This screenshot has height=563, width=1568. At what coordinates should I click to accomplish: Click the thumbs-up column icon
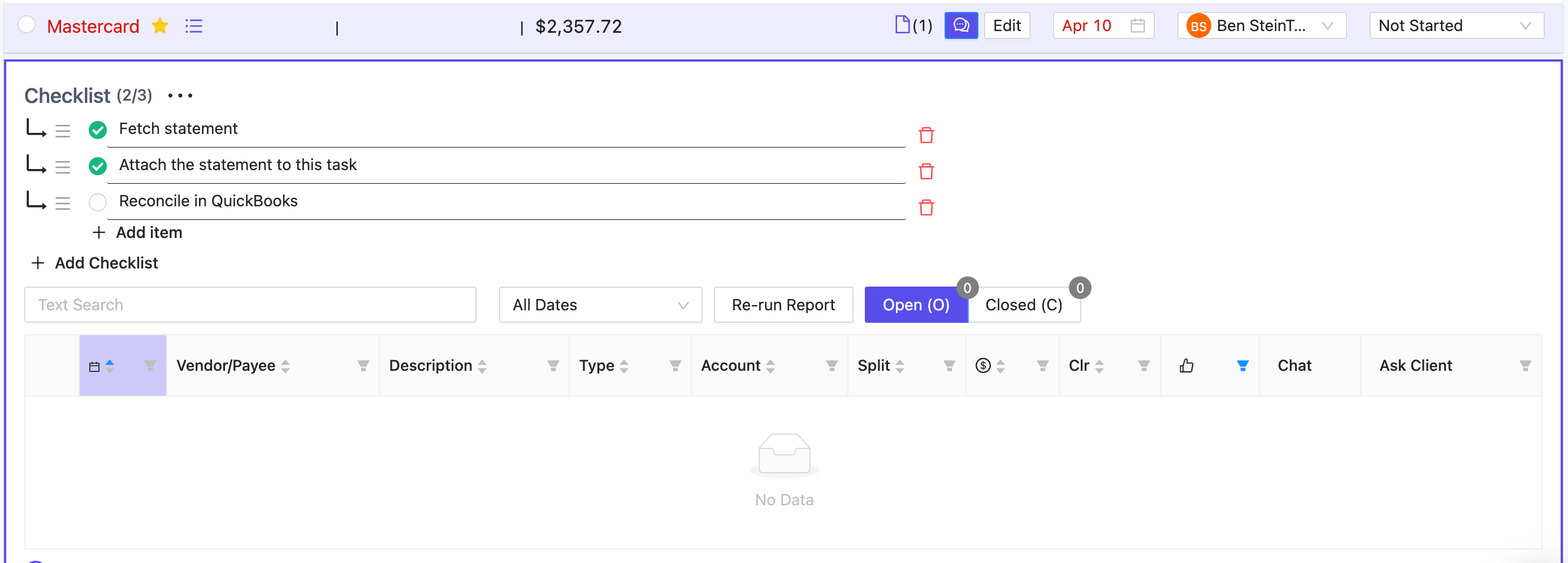[1186, 366]
